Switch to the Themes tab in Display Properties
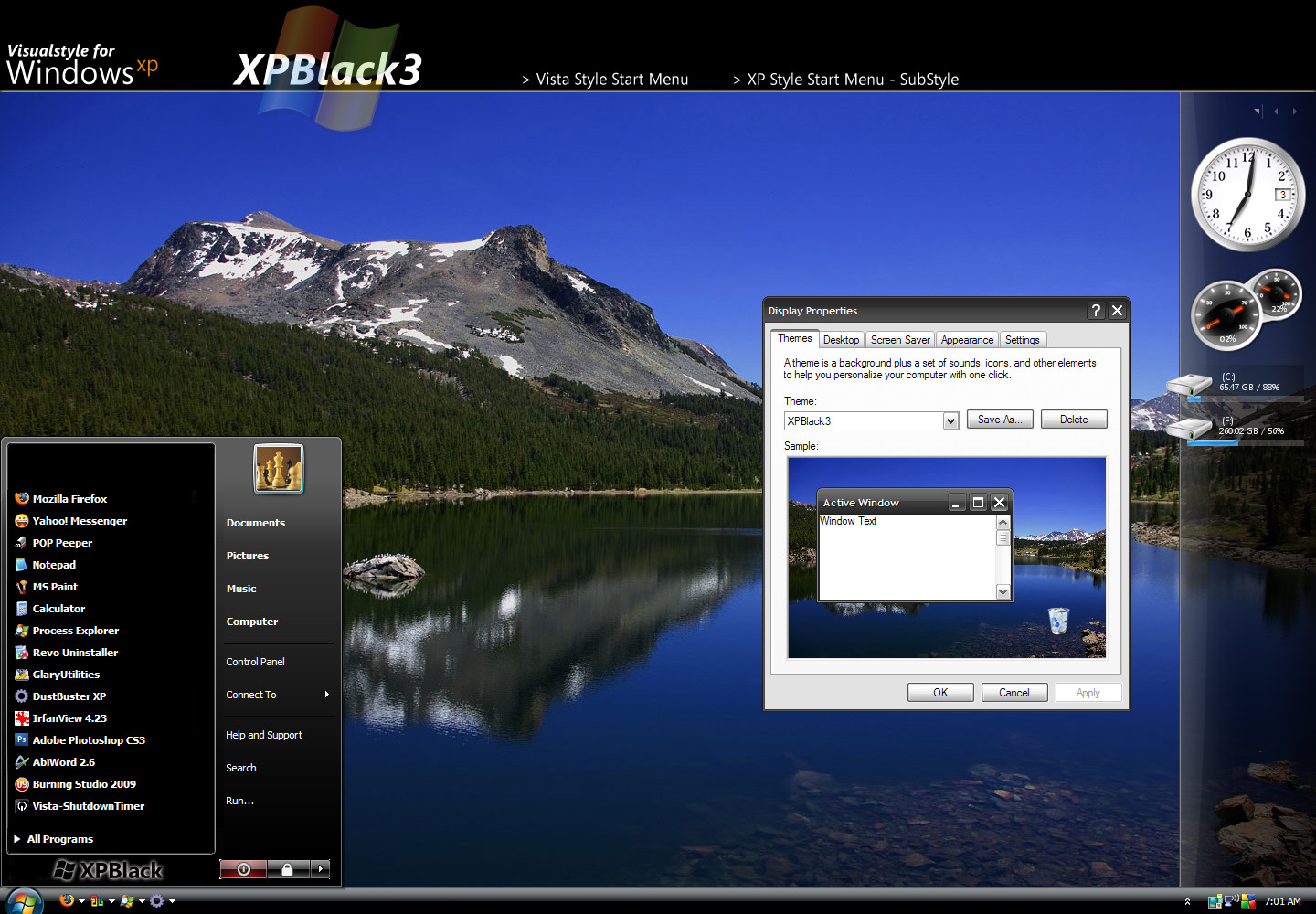 tap(794, 338)
